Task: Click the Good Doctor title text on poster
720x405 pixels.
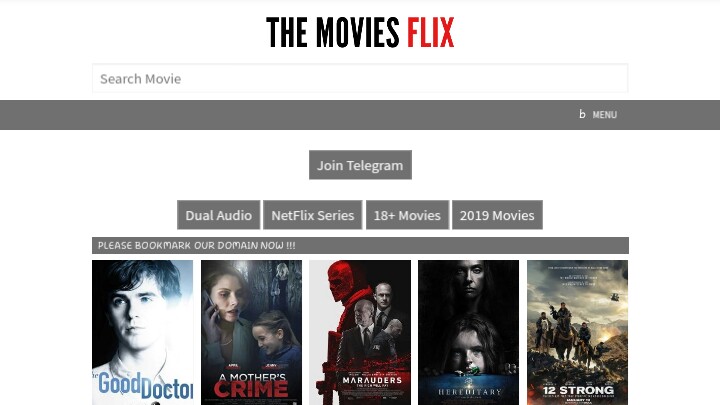Action: 143,387
